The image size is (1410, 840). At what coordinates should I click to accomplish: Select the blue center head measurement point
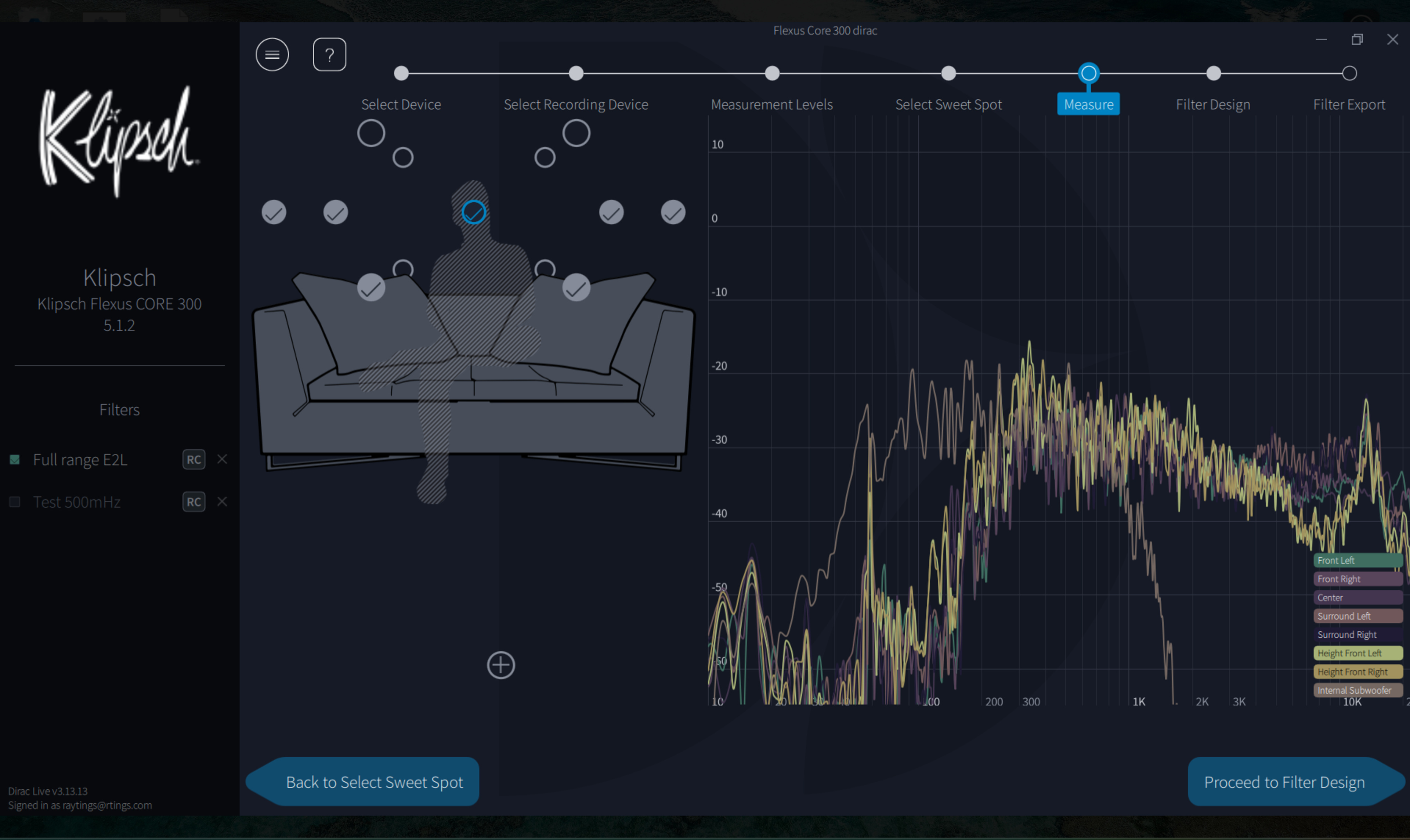tap(474, 212)
